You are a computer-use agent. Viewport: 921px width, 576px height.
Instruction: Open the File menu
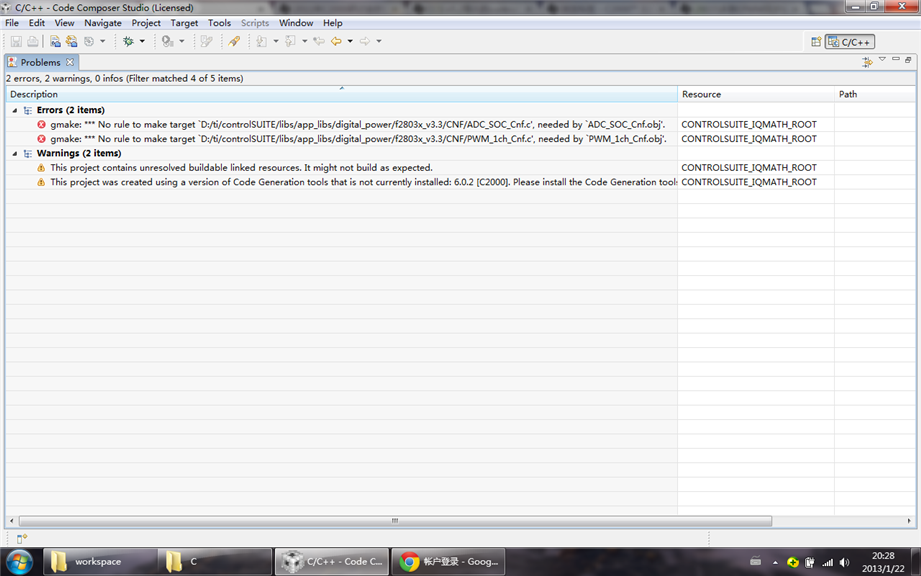12,23
